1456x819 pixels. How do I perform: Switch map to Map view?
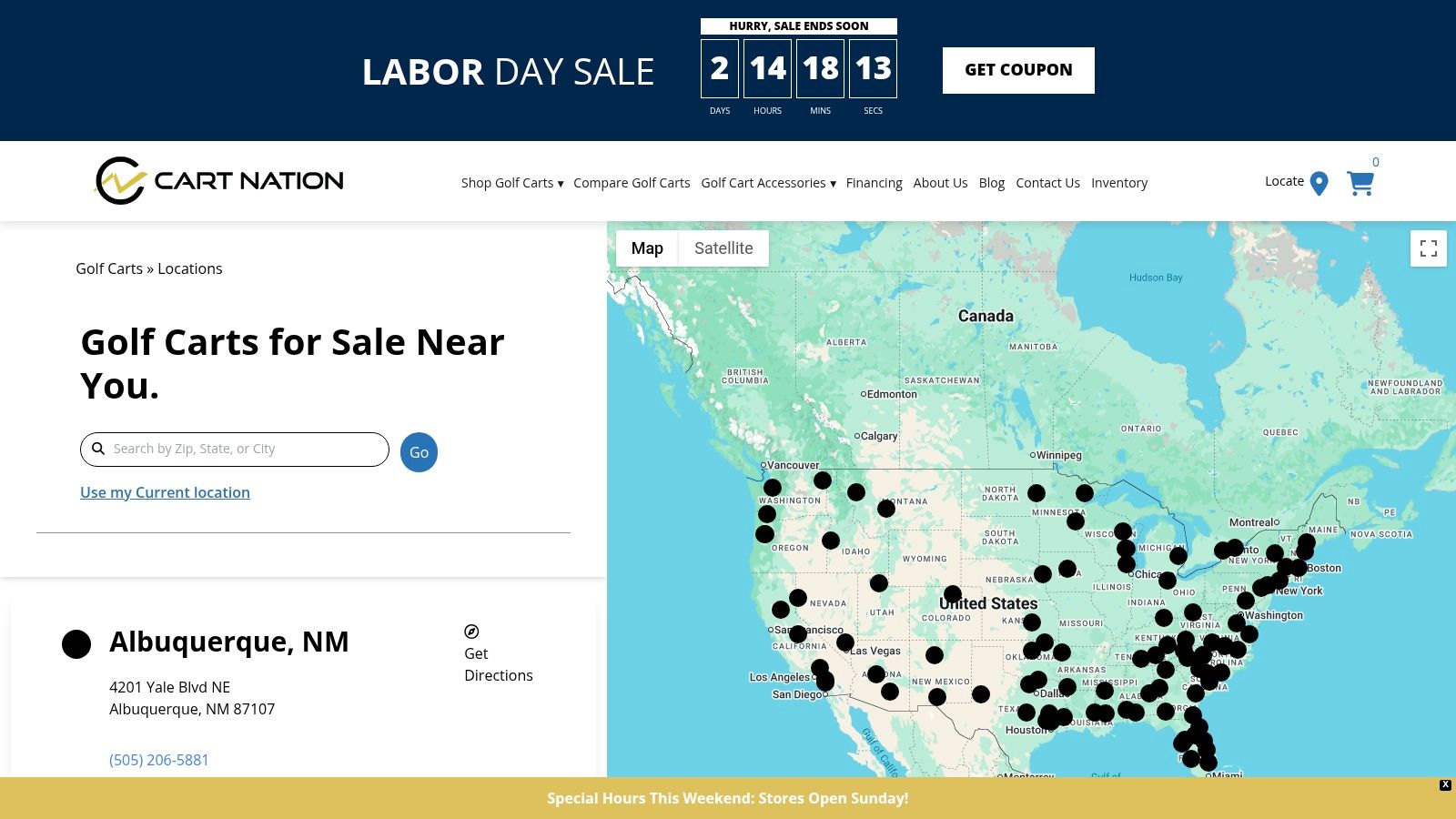[647, 248]
